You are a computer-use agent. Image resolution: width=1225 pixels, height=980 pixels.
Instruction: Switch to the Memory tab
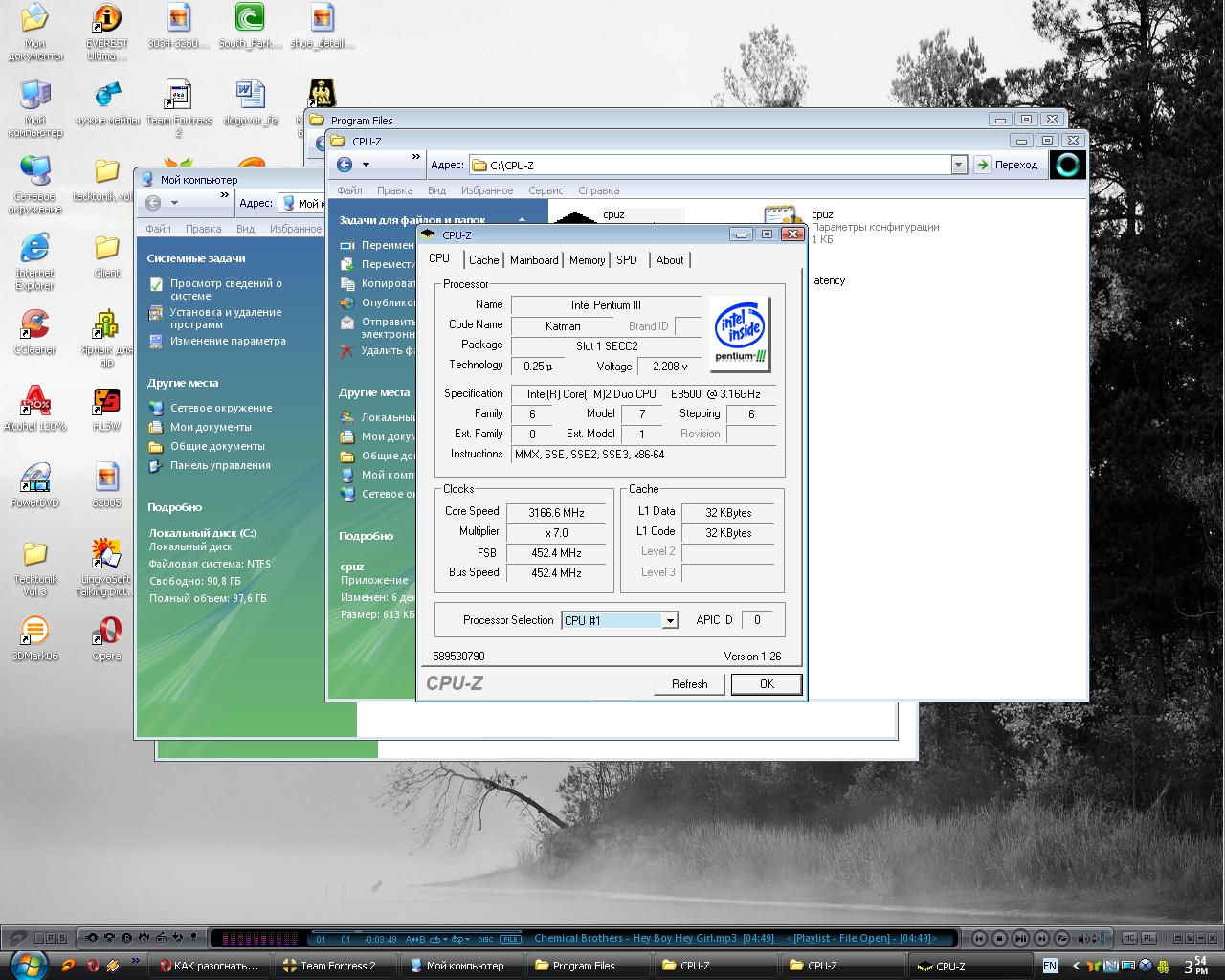[x=587, y=260]
